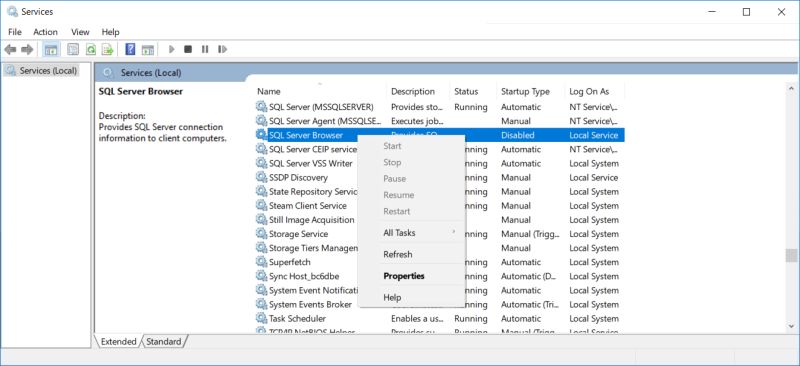
Task: Click gear icon of Task Scheduler
Action: pos(261,318)
